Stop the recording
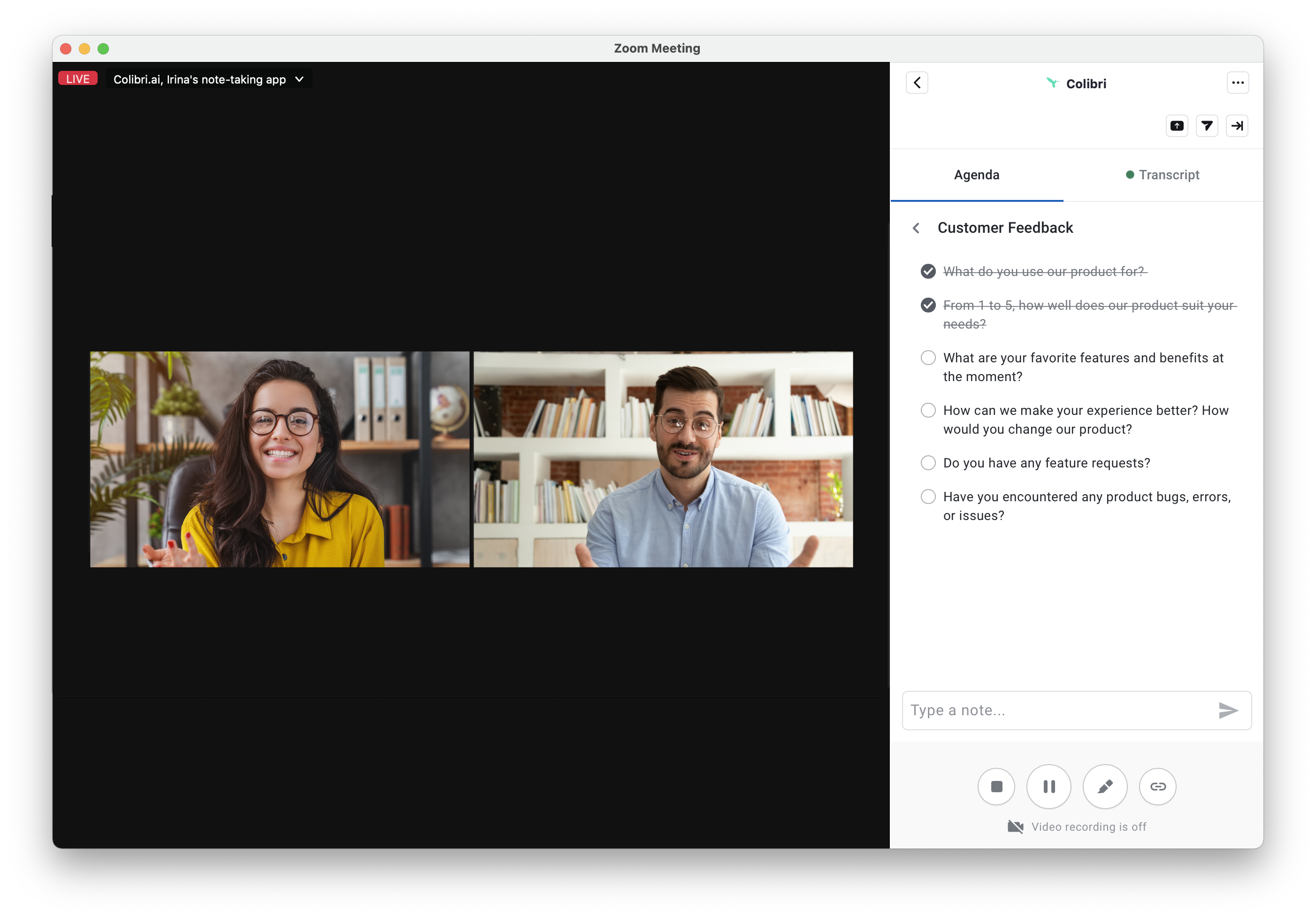The image size is (1316, 918). 996,786
